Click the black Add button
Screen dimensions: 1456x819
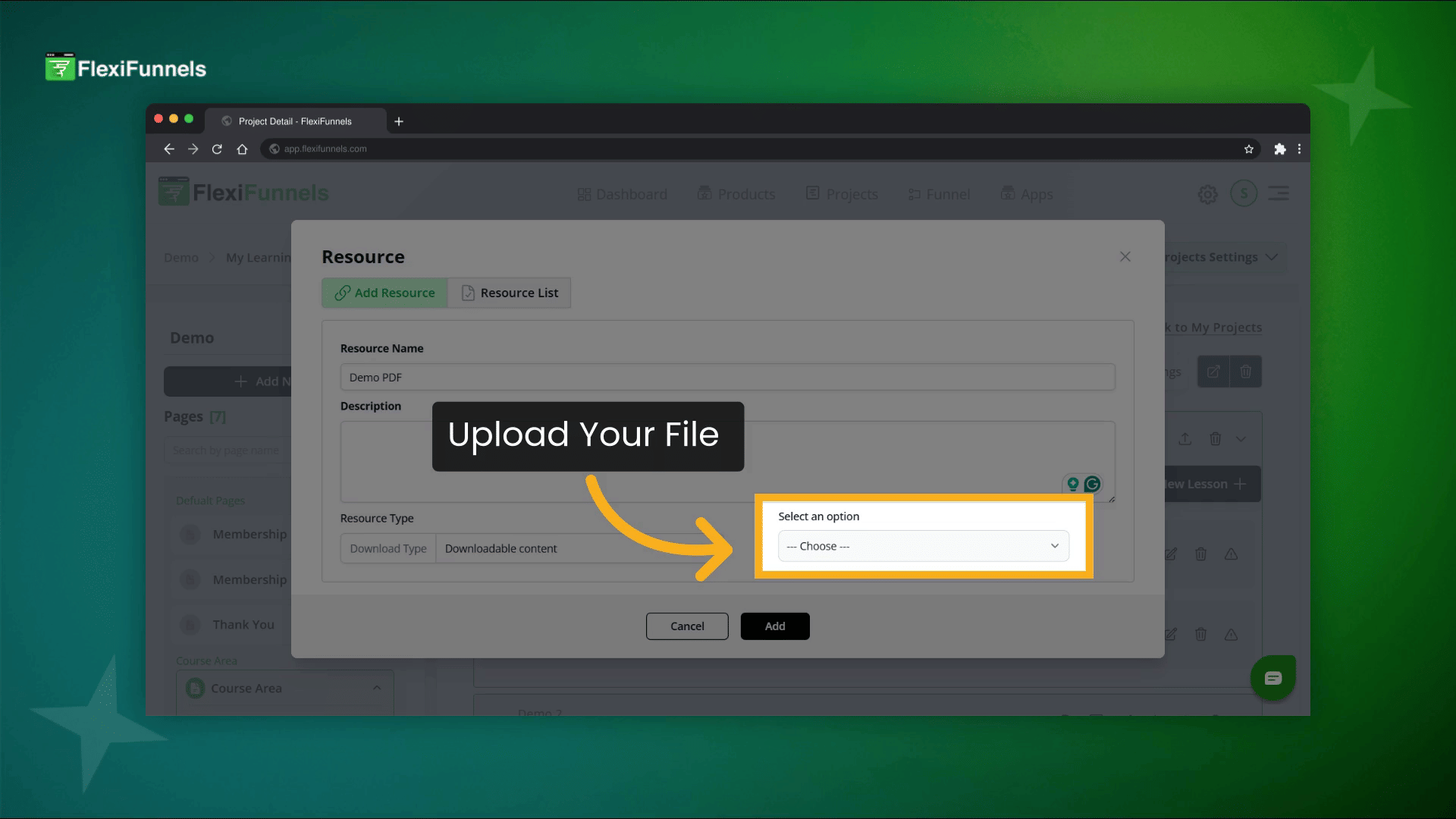click(x=774, y=626)
